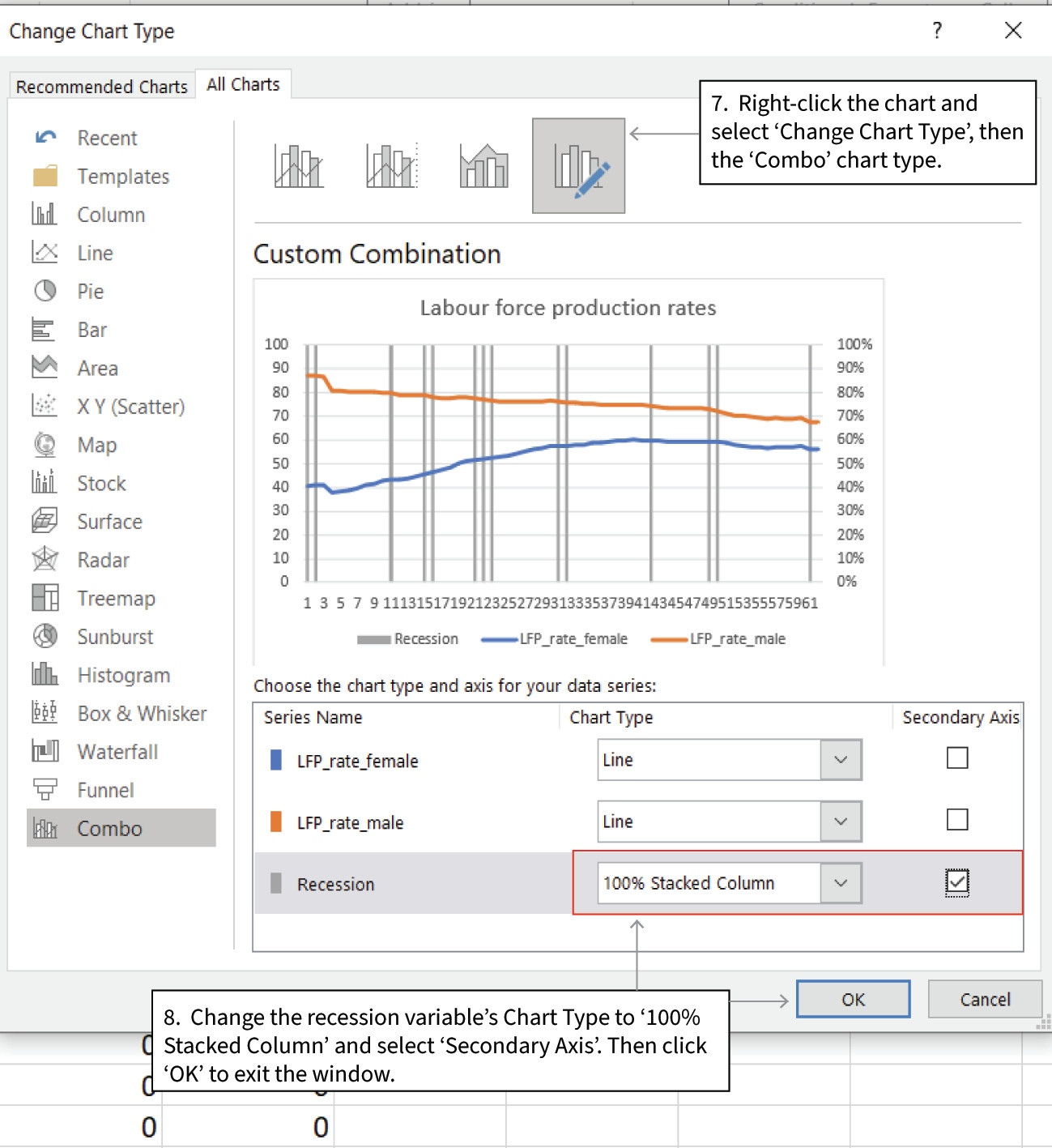Switch to the Recommended Charts tab
Screen dimensions: 1052x1148
[101, 86]
